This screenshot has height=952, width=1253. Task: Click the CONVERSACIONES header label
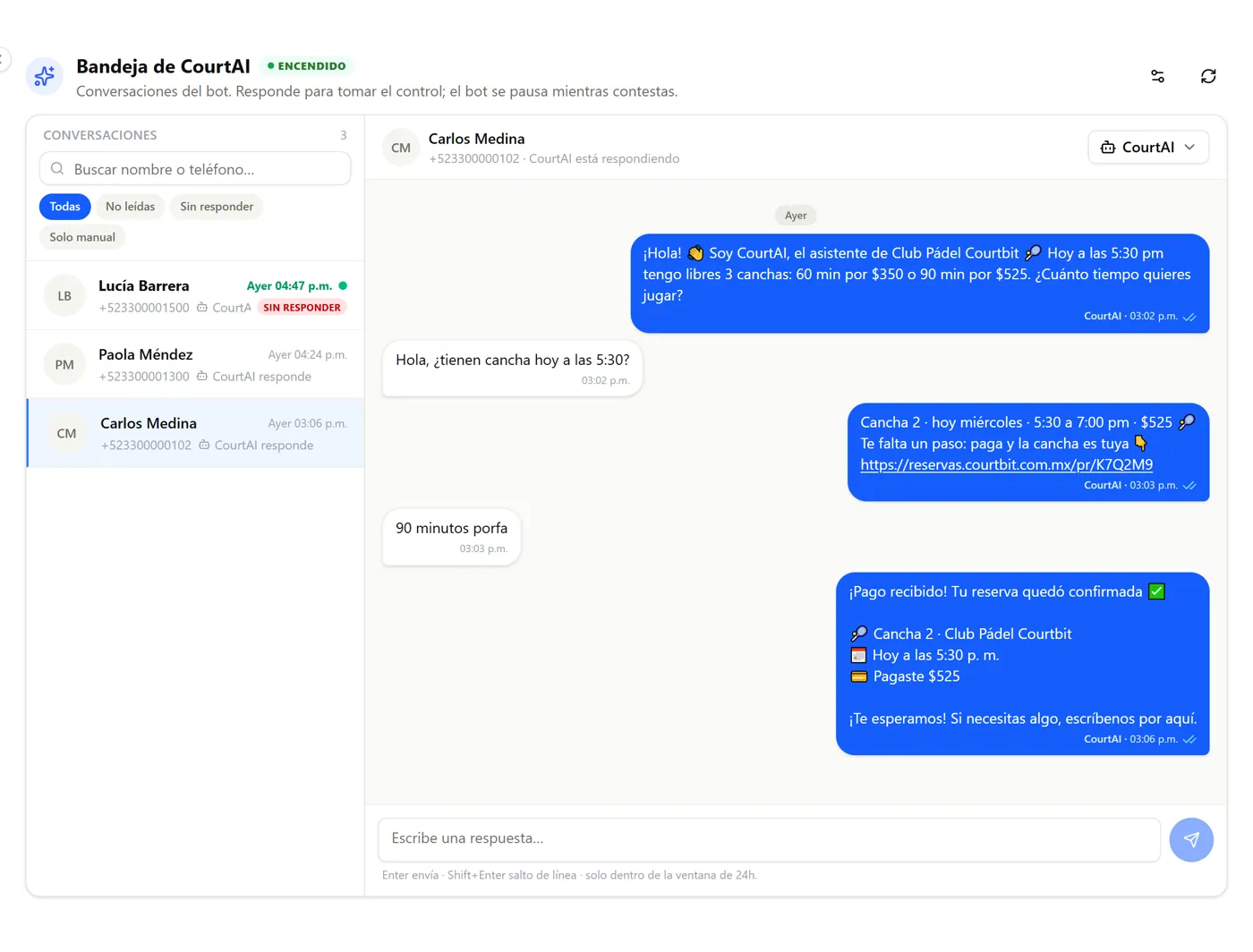coord(100,135)
